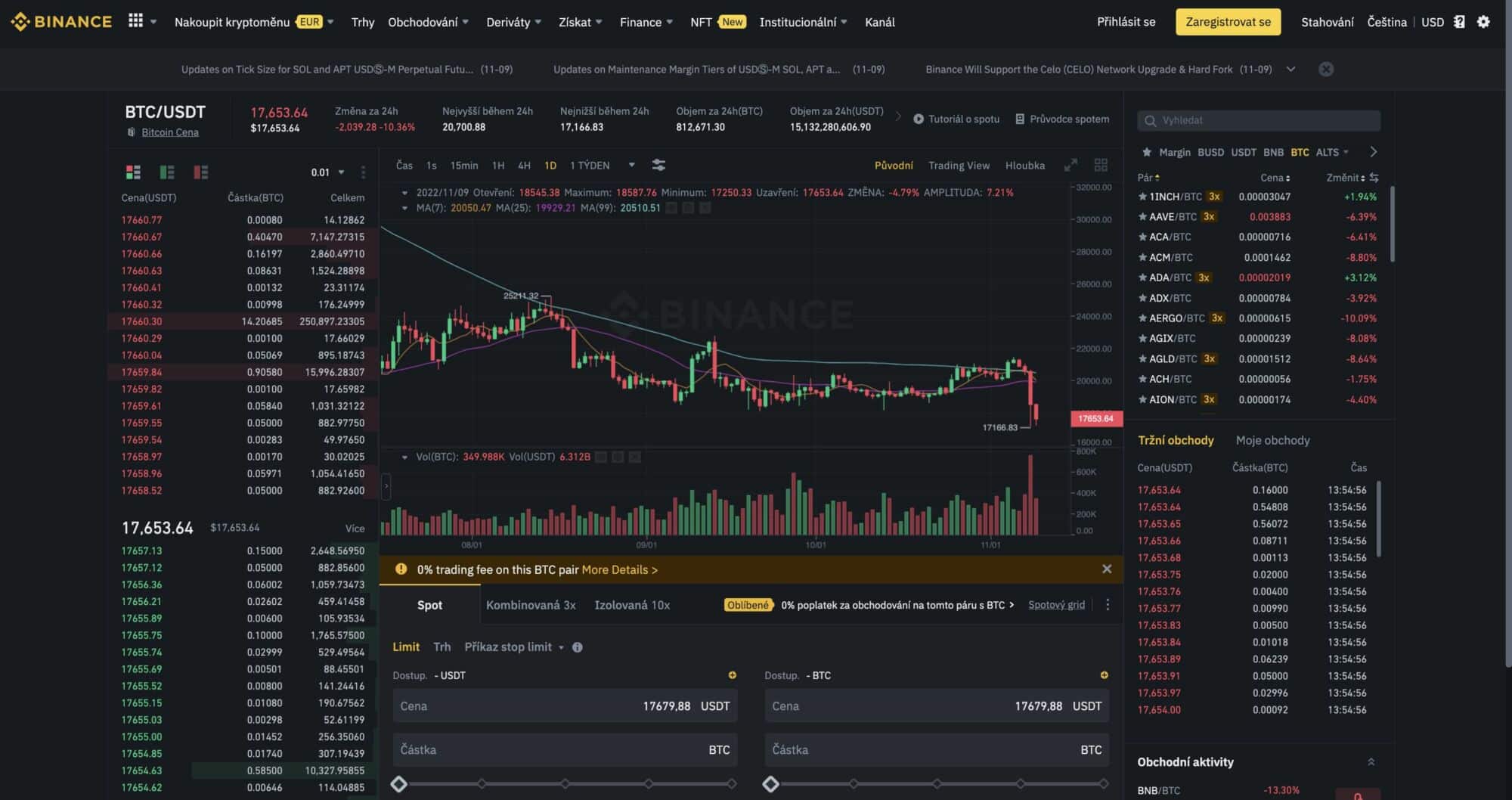Sort market list by Cena column

point(1275,178)
